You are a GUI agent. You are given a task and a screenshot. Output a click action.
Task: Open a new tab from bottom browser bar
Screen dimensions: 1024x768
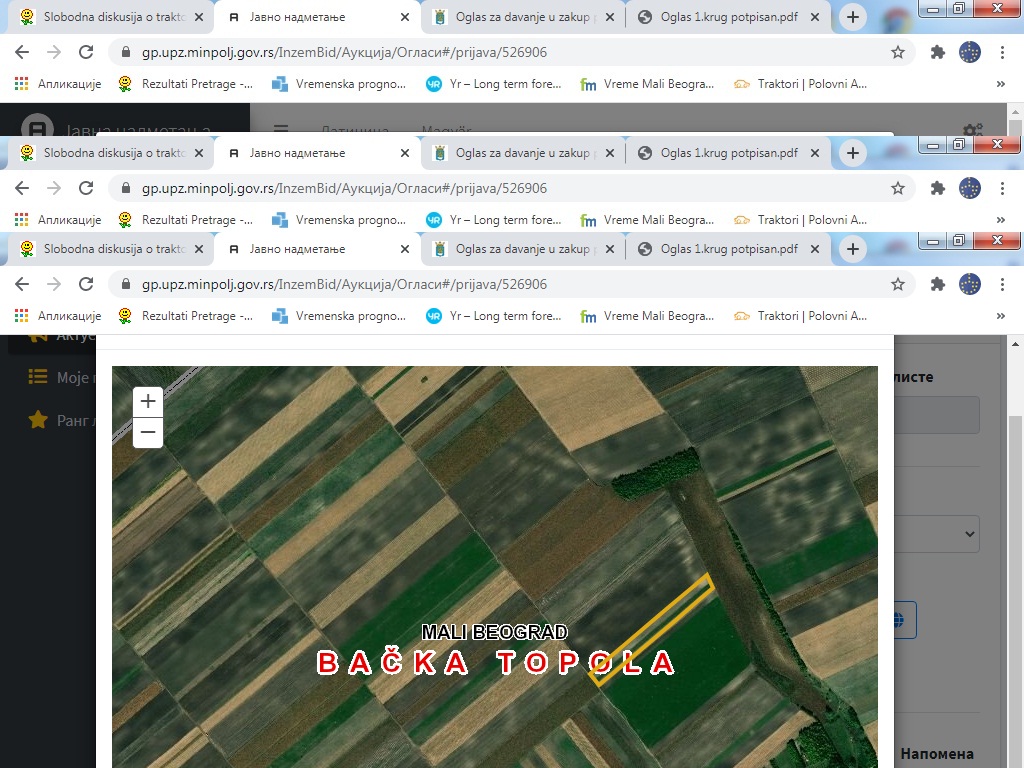tap(852, 249)
